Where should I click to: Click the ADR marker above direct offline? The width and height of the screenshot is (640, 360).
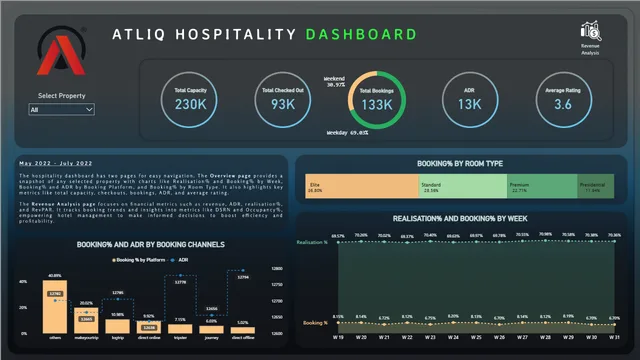click(x=243, y=270)
